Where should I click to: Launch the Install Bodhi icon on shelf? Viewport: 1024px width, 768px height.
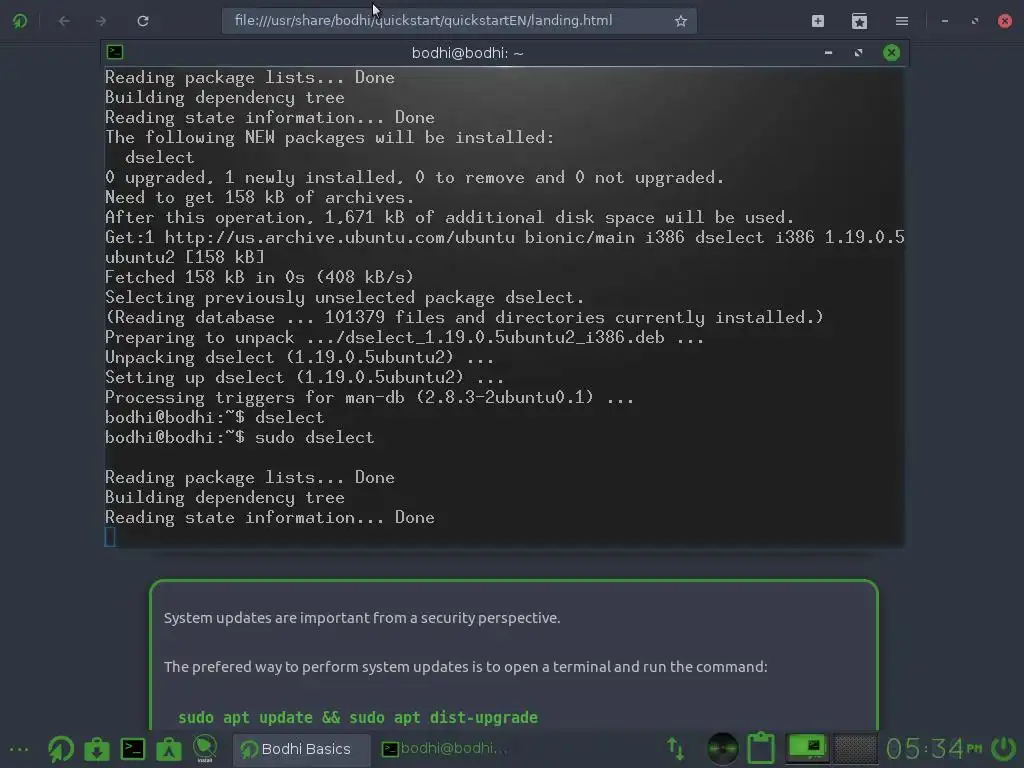click(x=204, y=749)
